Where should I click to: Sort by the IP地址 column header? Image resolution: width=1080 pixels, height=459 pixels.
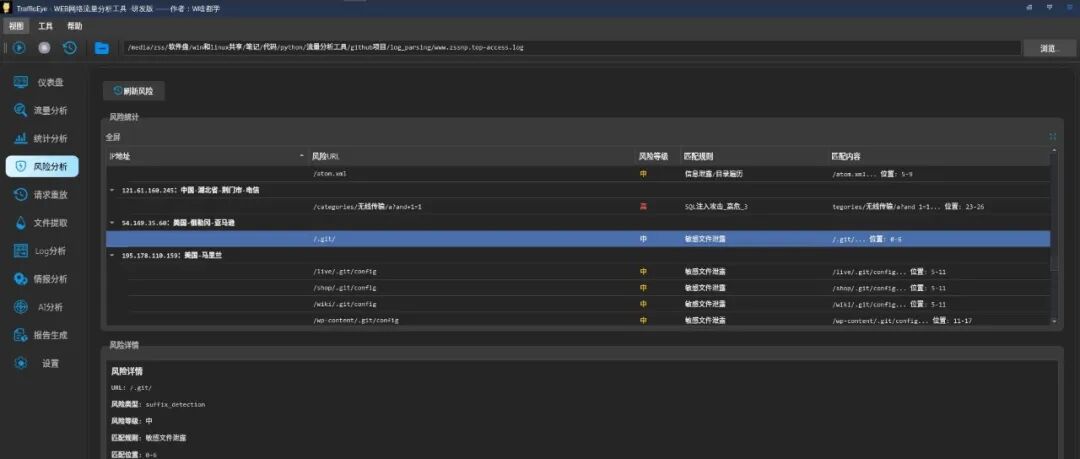pyautogui.click(x=206, y=156)
